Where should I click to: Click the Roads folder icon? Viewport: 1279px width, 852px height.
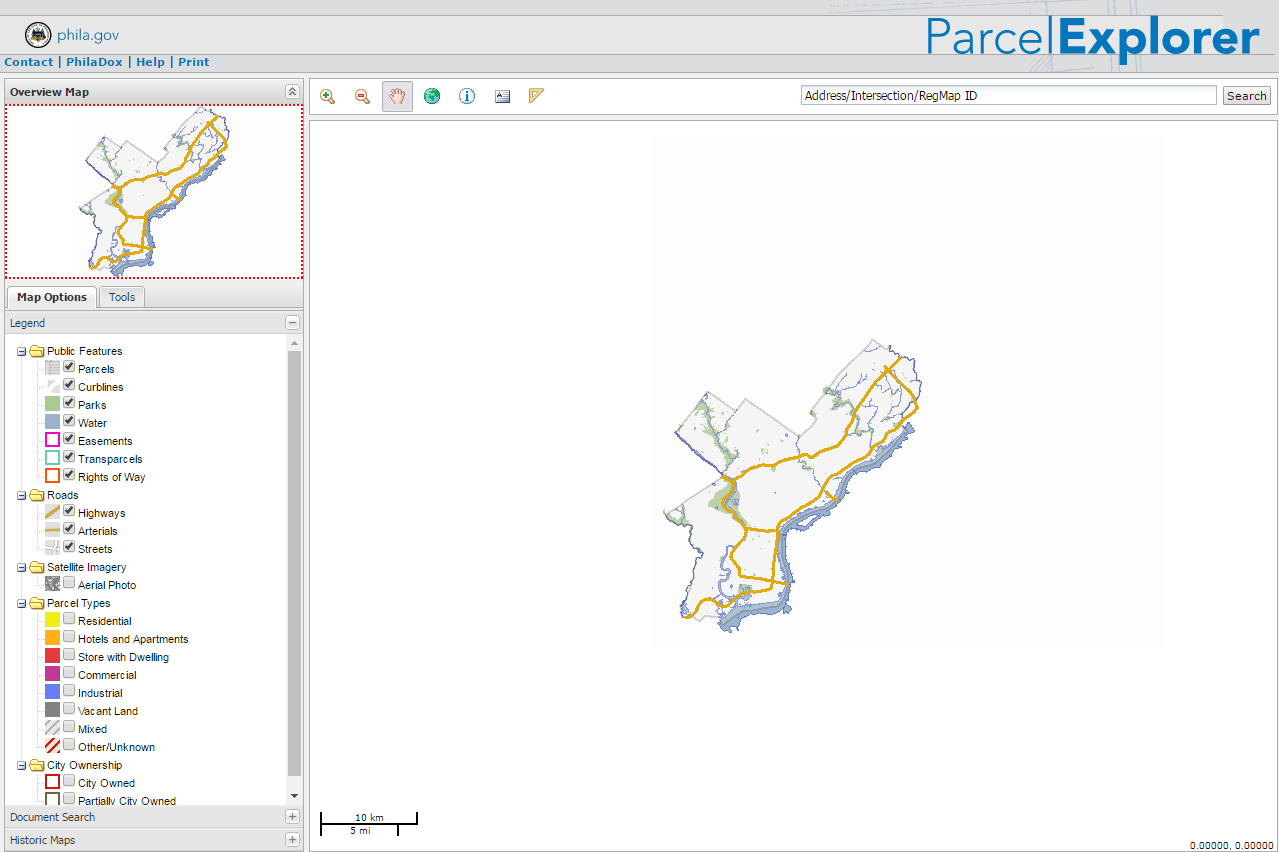point(37,495)
